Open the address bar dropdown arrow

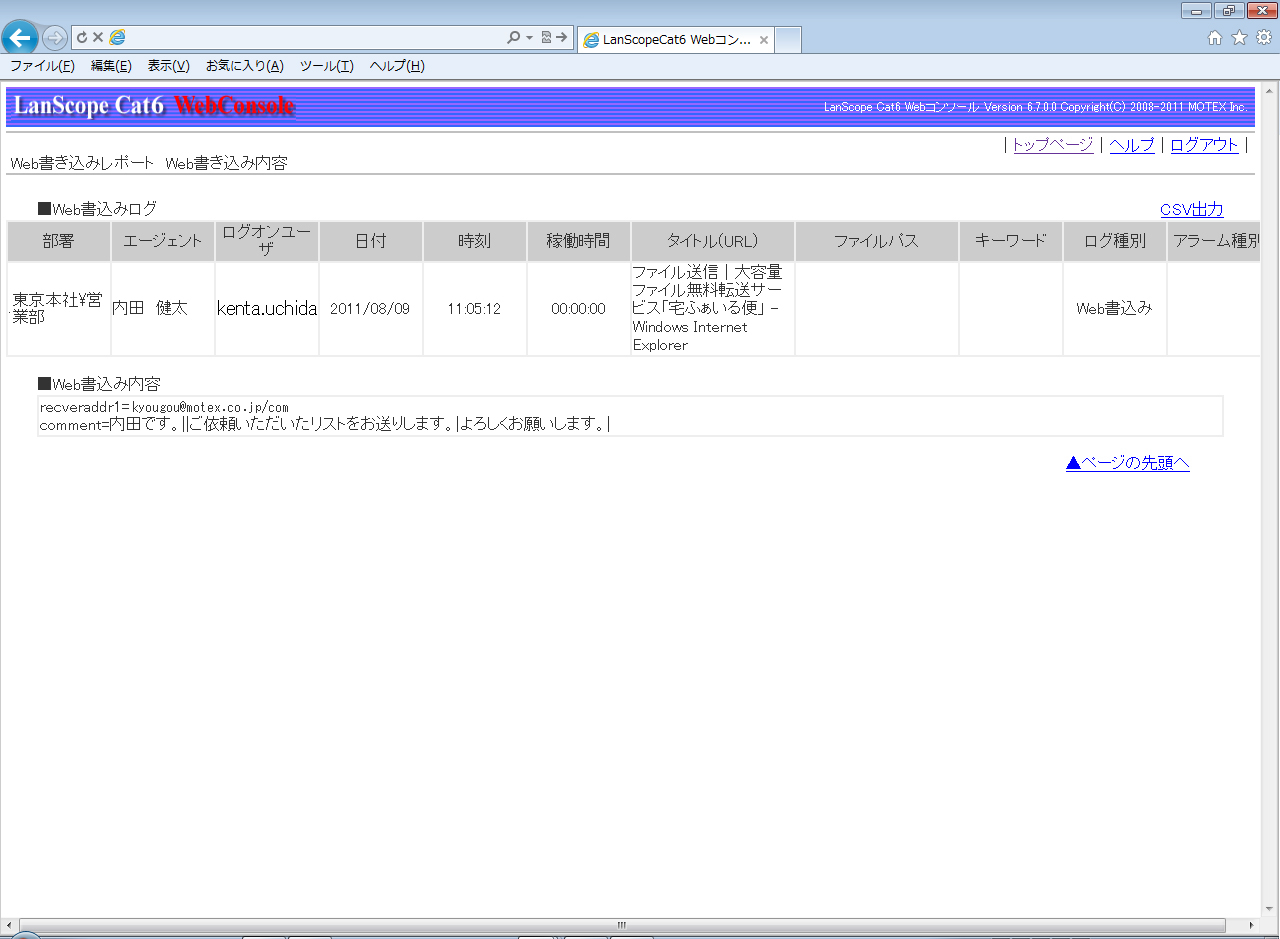tap(529, 38)
